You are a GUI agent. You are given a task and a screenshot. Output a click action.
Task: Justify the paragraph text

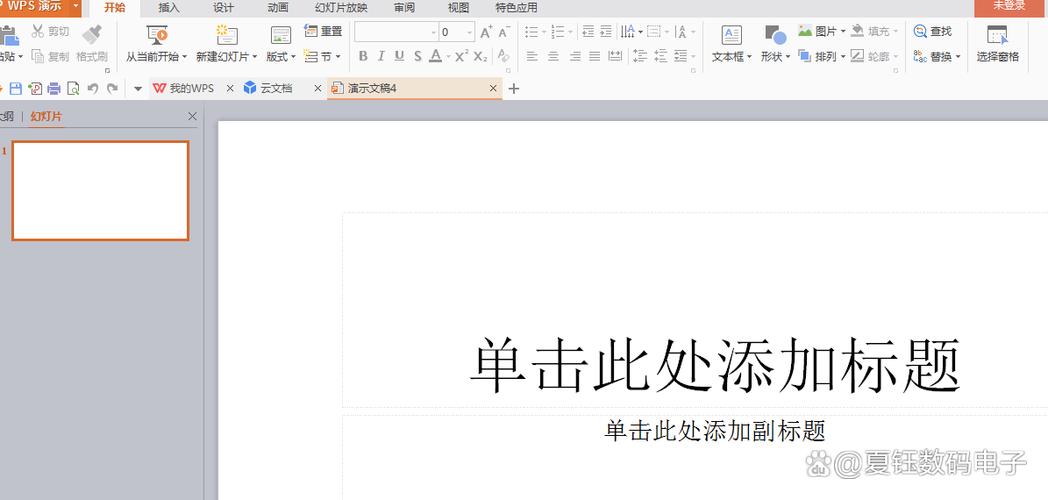594,56
